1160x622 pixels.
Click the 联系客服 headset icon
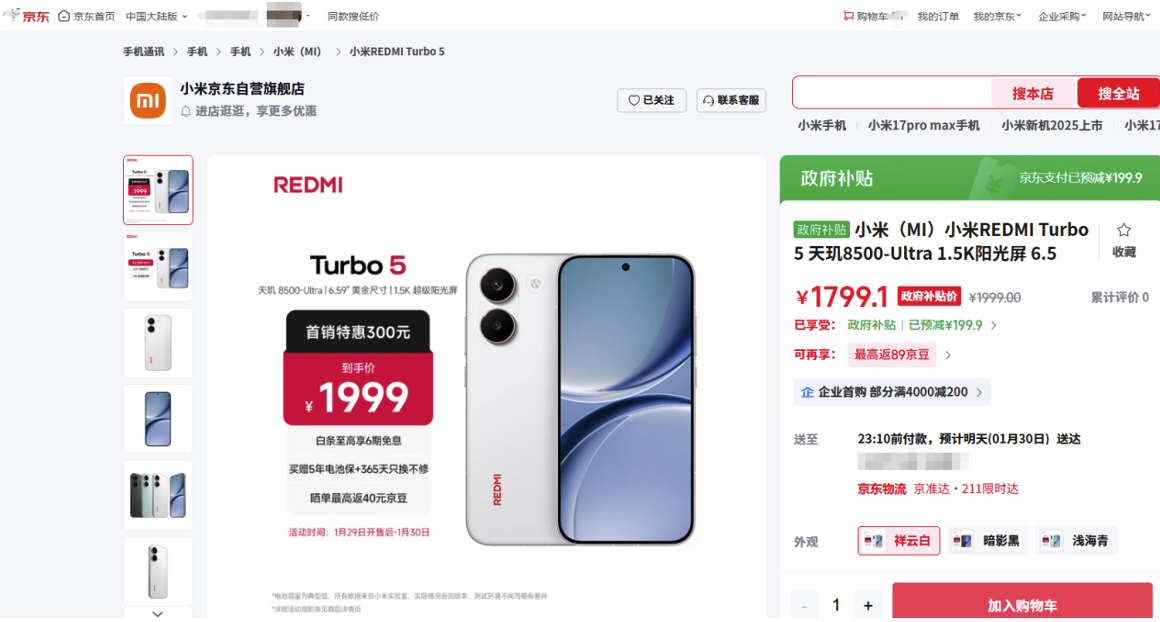(708, 101)
